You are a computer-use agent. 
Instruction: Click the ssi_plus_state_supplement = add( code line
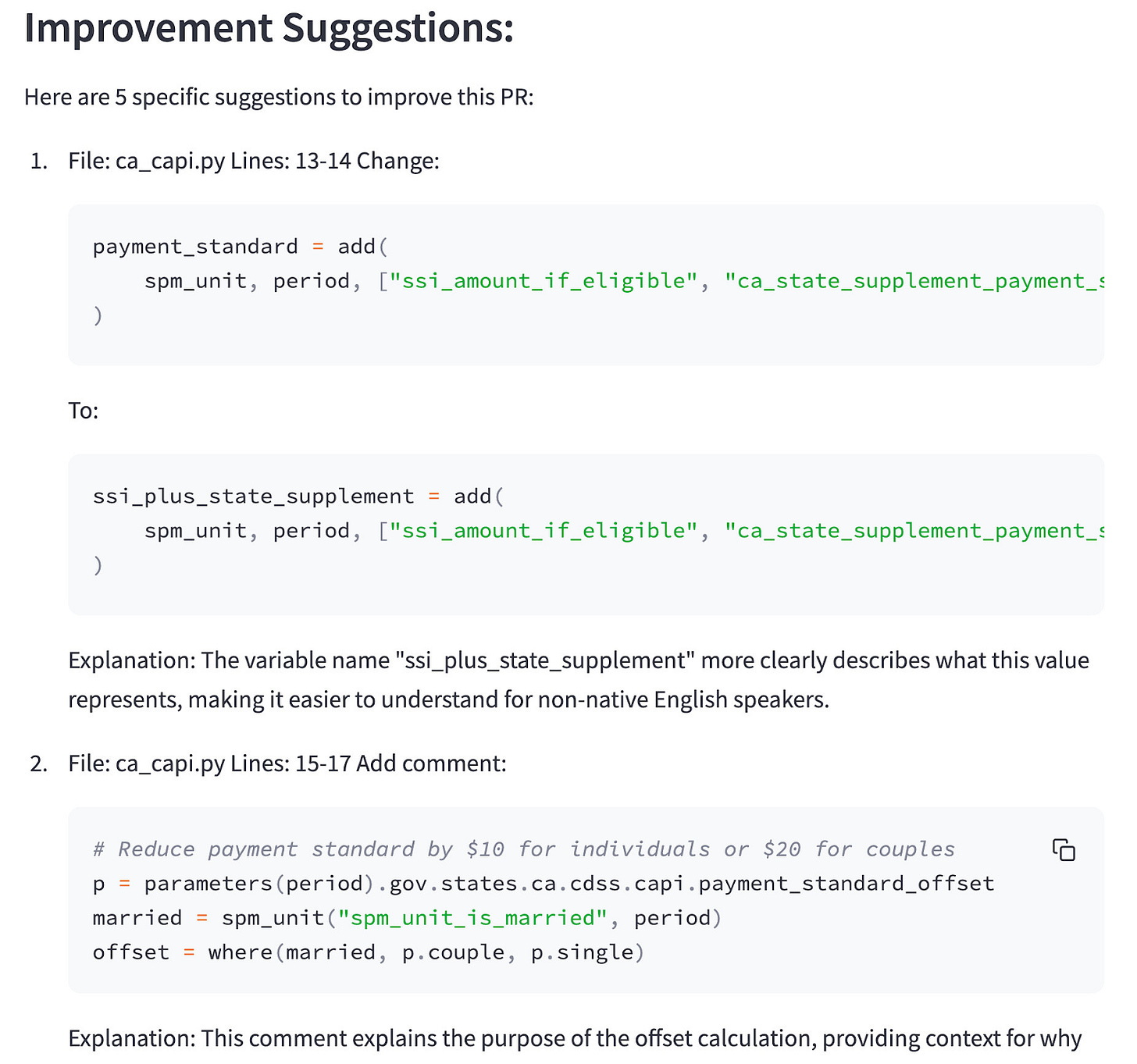coord(298,496)
